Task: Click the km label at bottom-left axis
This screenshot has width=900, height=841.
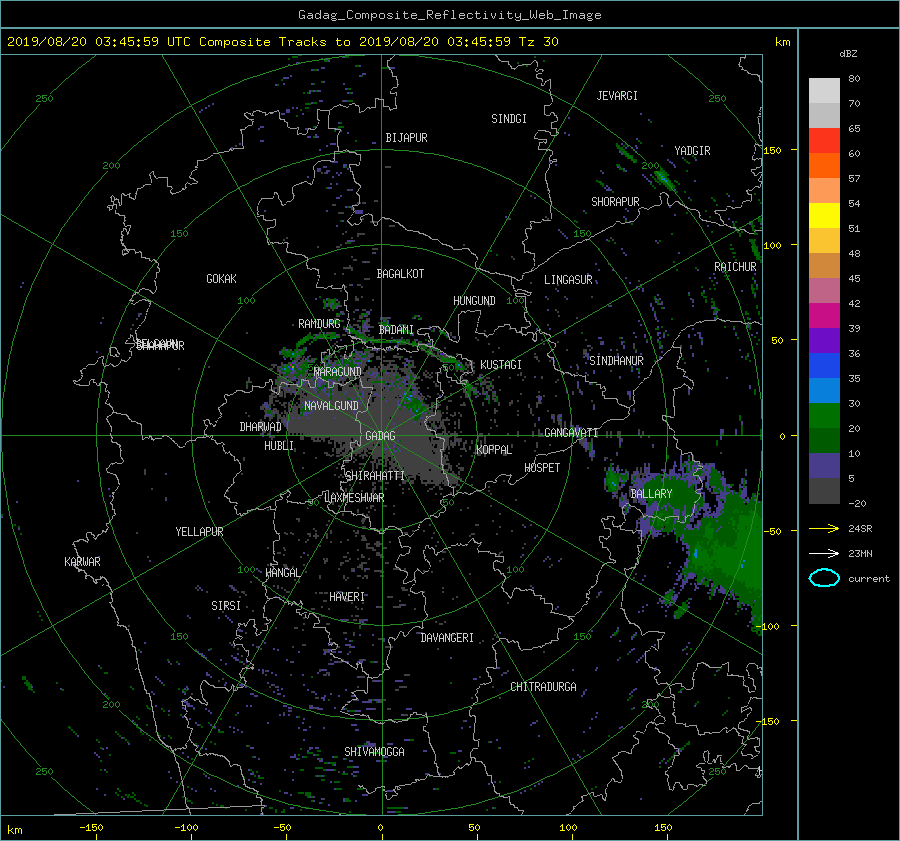Action: (15, 830)
